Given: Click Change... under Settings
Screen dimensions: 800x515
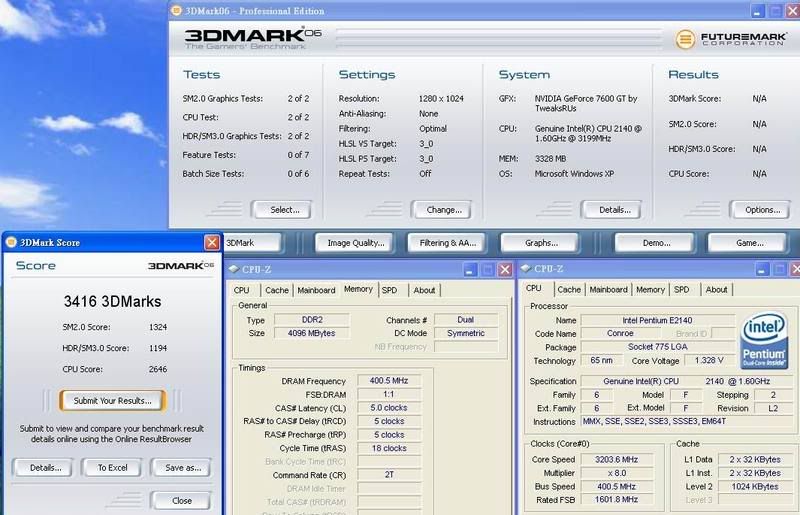Looking at the screenshot, I should pos(441,210).
